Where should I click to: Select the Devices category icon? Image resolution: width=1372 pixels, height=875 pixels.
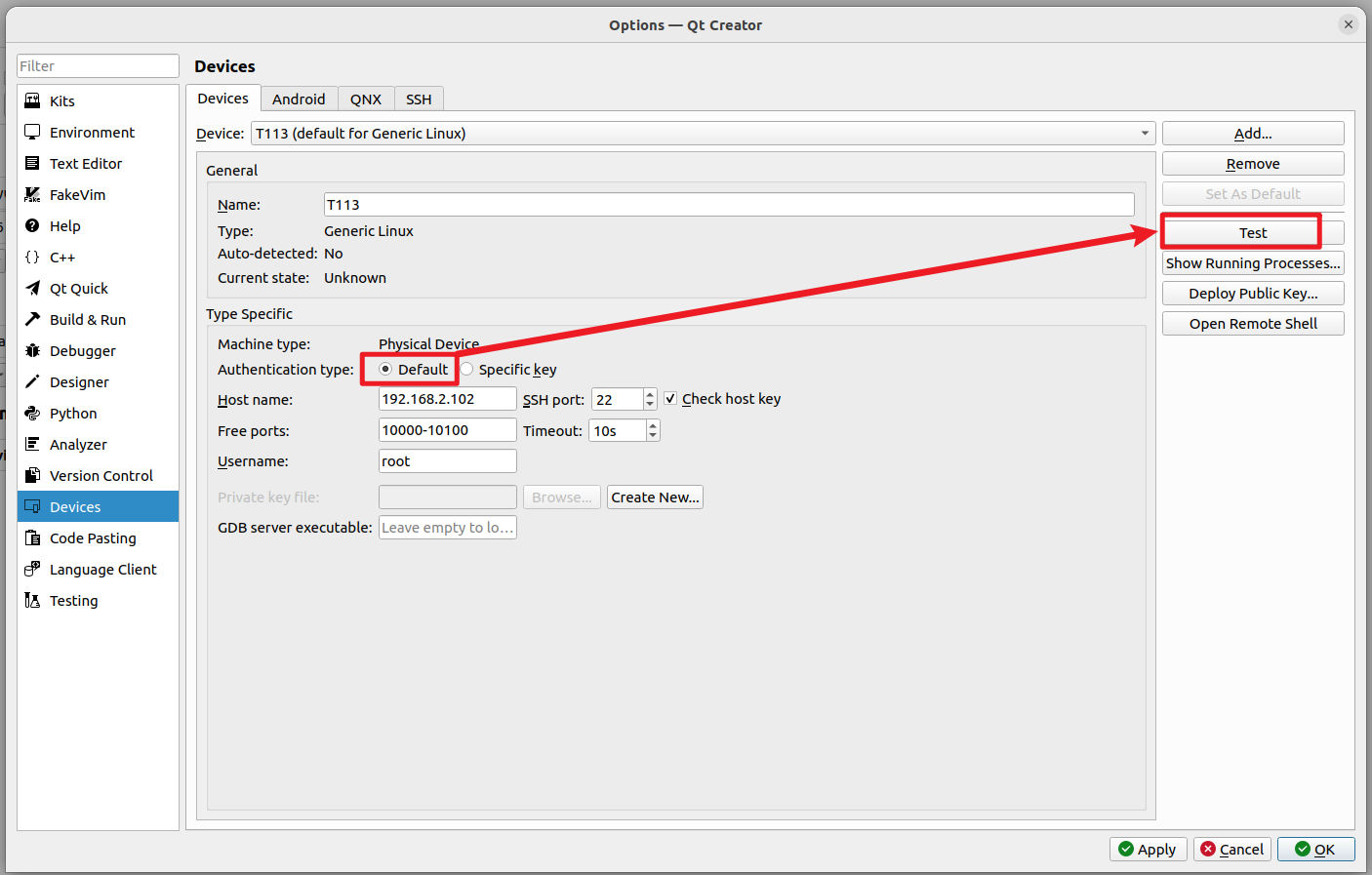click(x=32, y=507)
